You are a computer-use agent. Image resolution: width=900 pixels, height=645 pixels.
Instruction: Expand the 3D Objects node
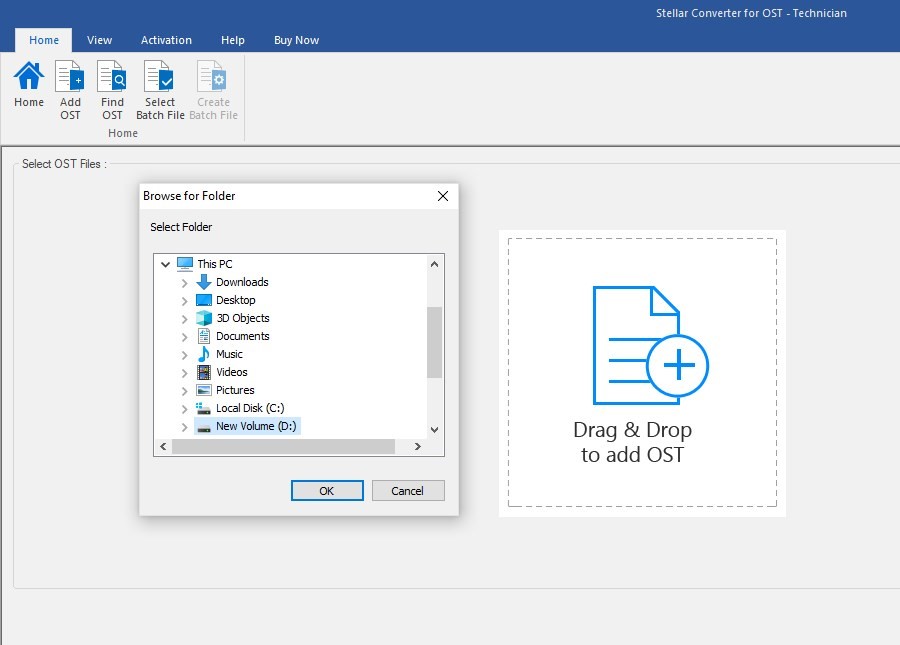point(184,319)
